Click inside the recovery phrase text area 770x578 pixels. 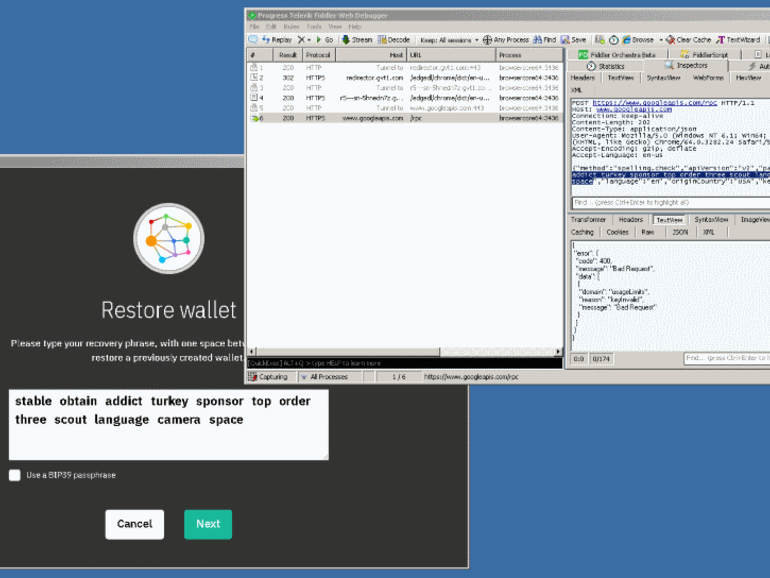click(166, 440)
